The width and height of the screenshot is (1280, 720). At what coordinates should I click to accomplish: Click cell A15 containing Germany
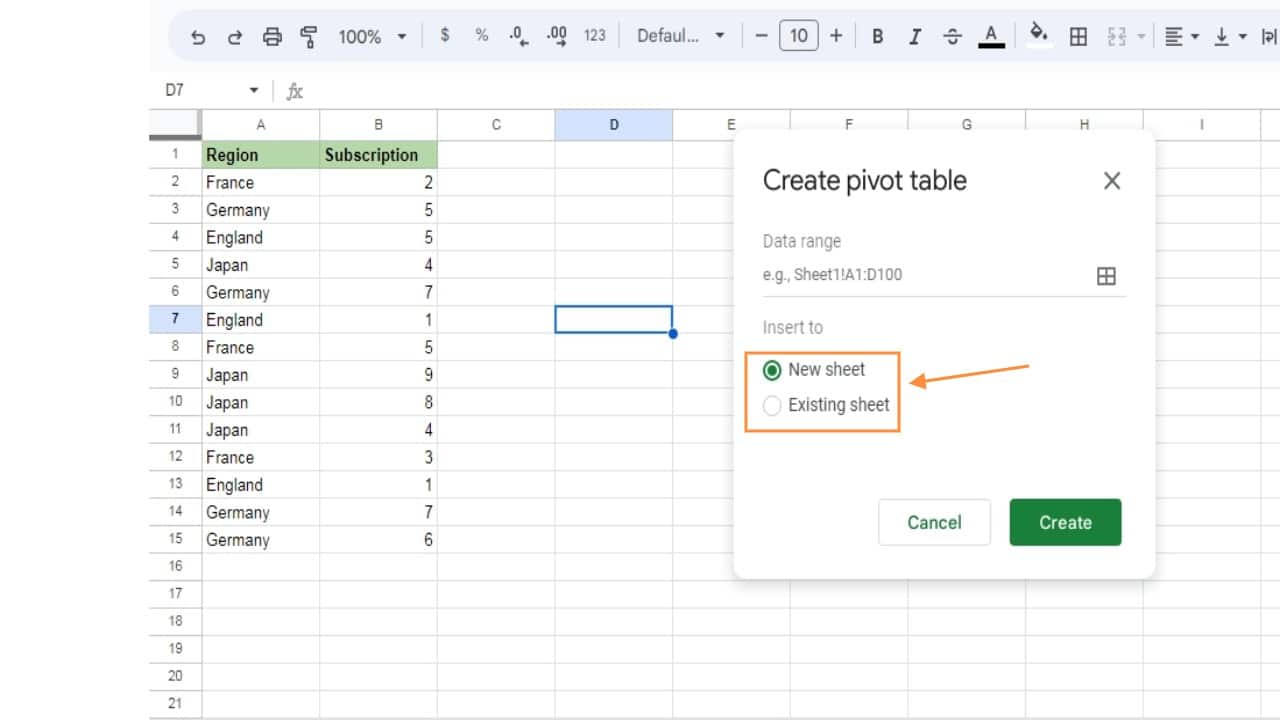pyautogui.click(x=261, y=539)
